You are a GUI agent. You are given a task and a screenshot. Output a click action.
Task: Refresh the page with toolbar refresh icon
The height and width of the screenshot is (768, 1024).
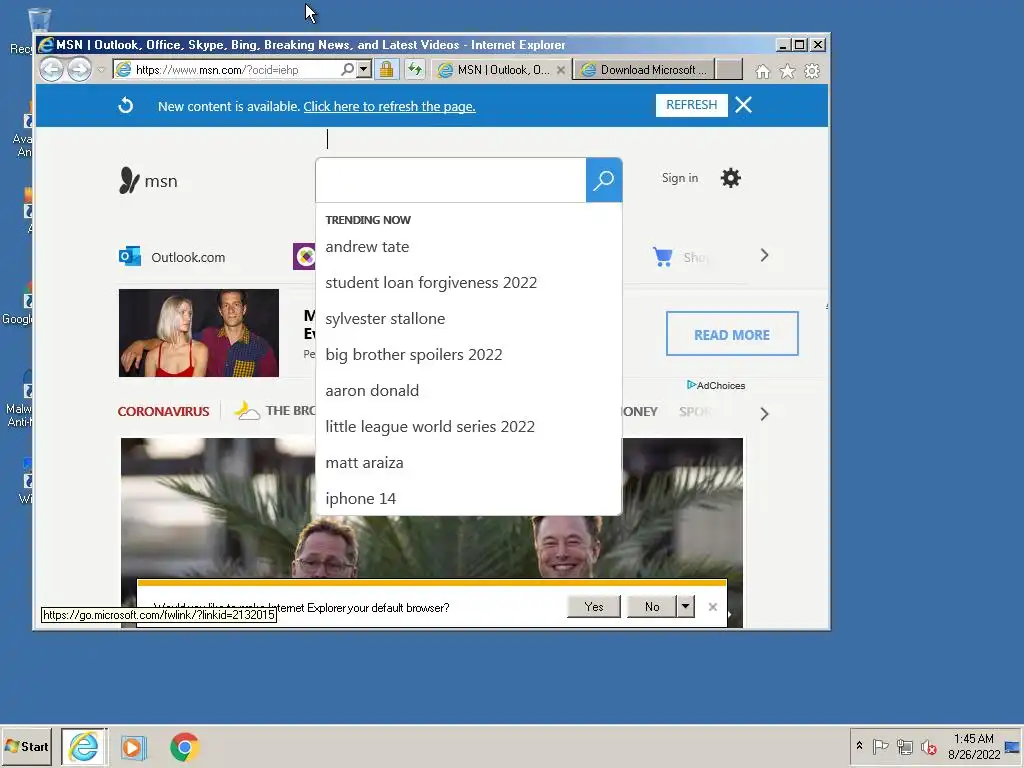[415, 69]
